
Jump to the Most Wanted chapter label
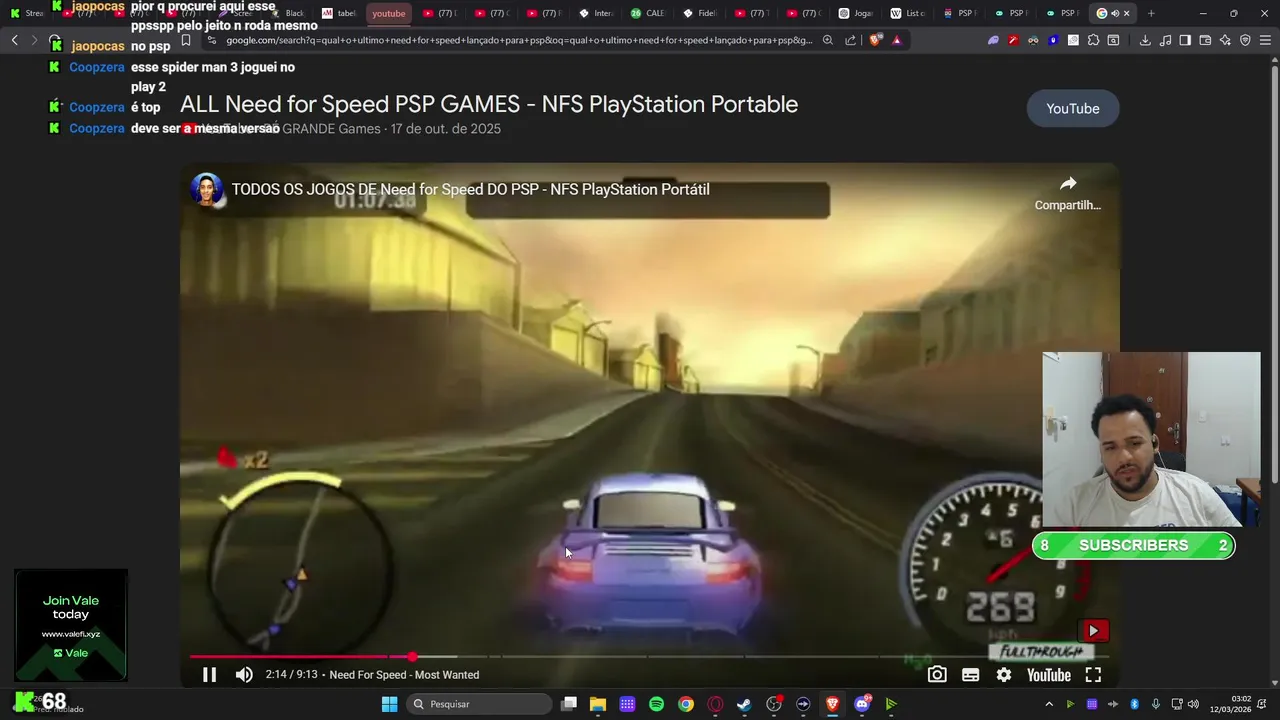tap(404, 675)
